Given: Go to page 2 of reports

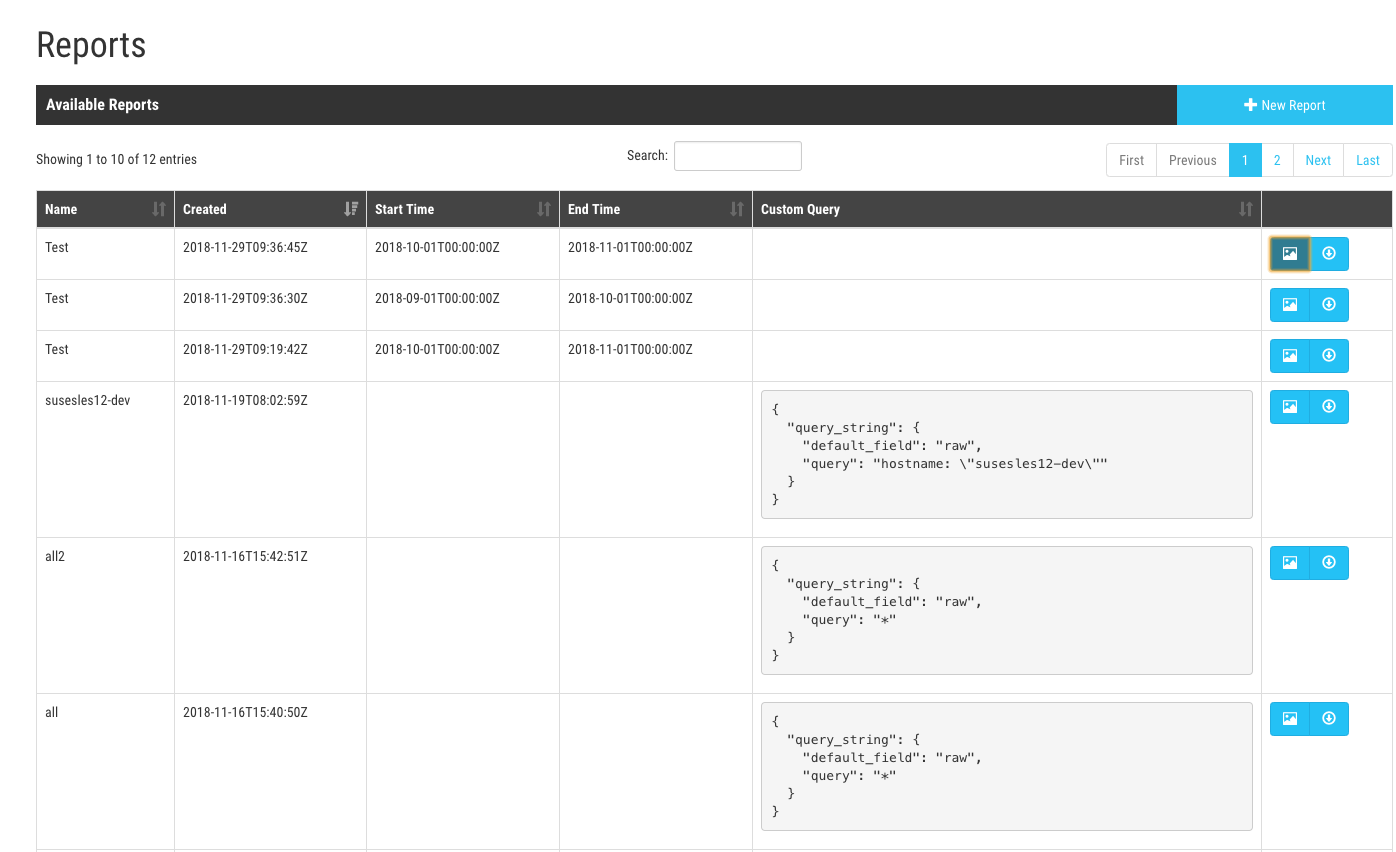Looking at the screenshot, I should [x=1277, y=160].
